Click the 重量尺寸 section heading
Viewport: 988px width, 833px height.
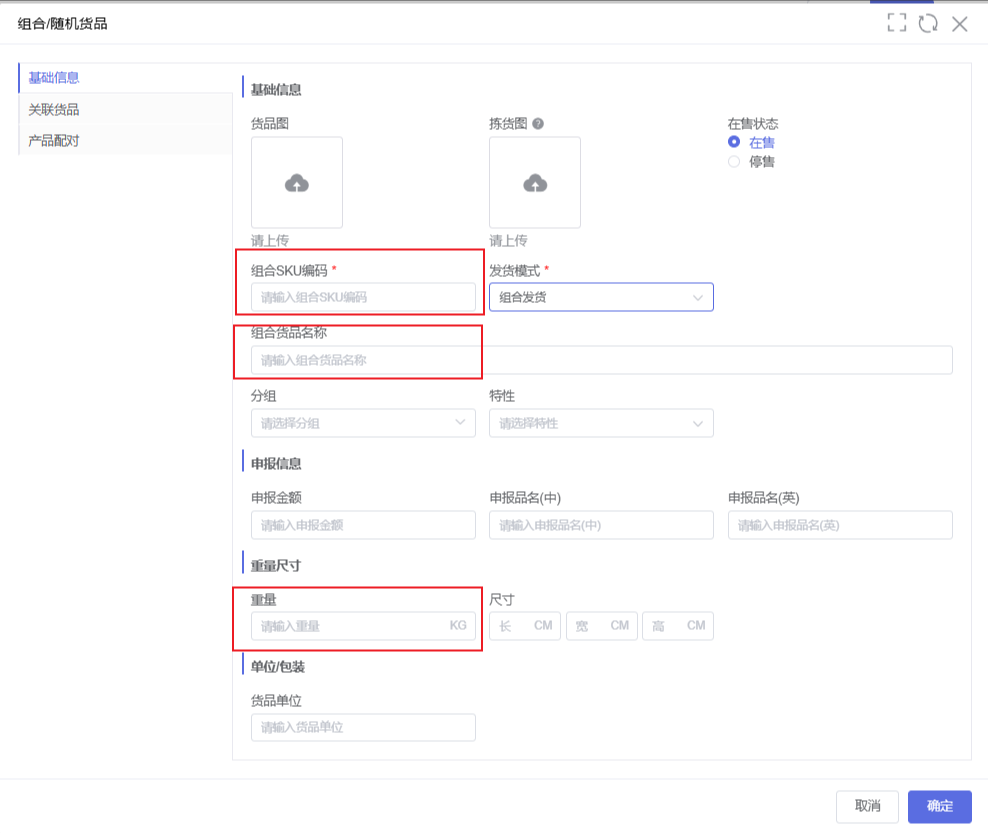point(276,565)
